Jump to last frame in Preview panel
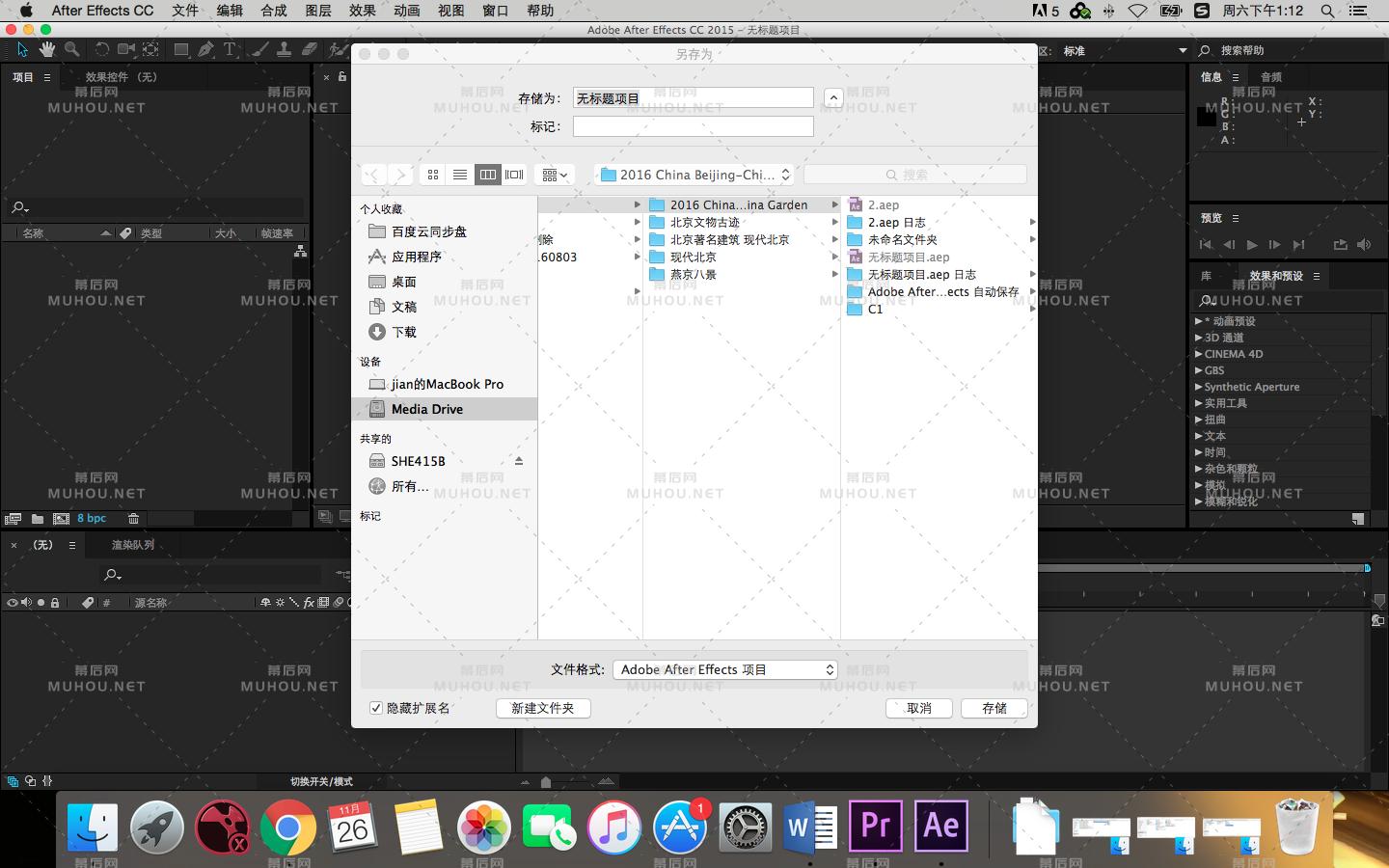 (1298, 245)
